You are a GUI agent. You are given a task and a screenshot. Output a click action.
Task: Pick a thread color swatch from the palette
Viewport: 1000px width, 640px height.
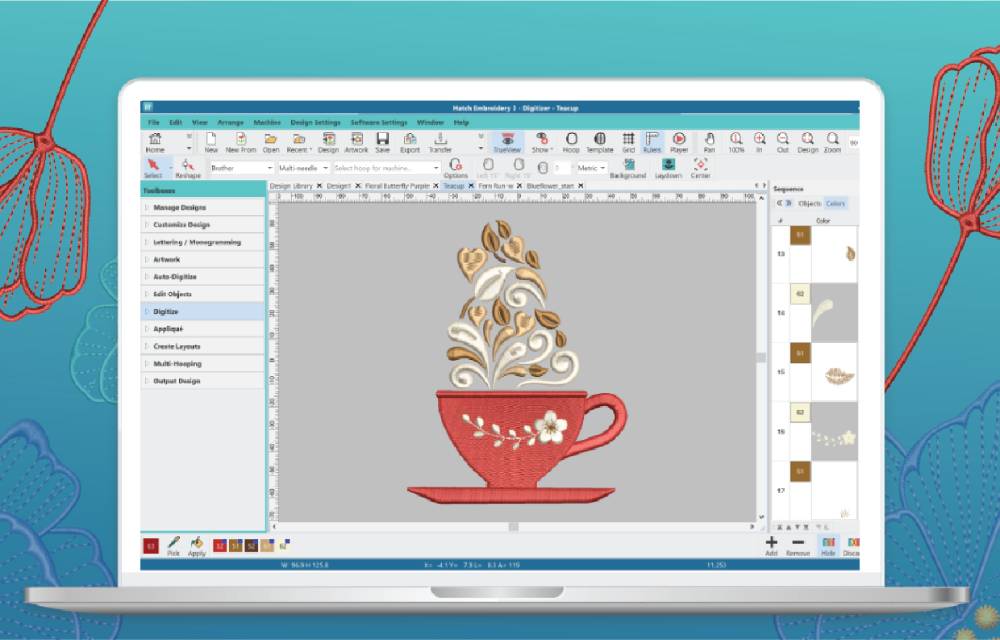click(x=222, y=545)
